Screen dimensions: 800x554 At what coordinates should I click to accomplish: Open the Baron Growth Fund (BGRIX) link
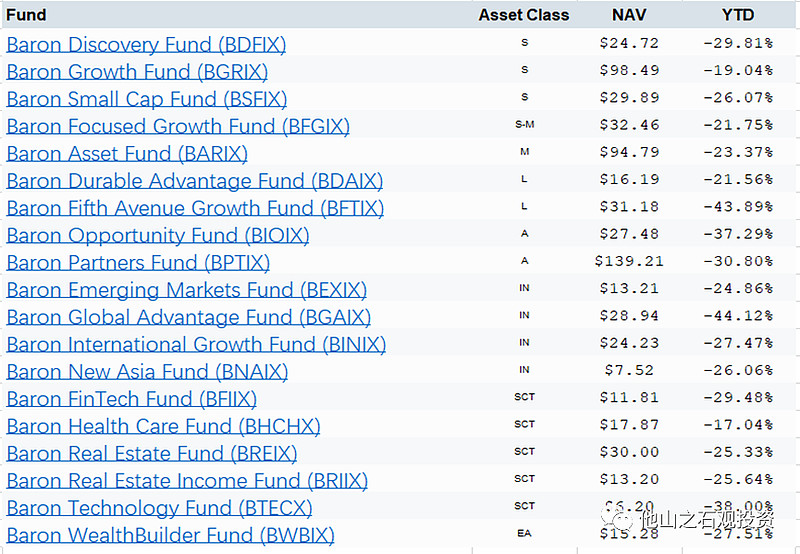pyautogui.click(x=137, y=72)
